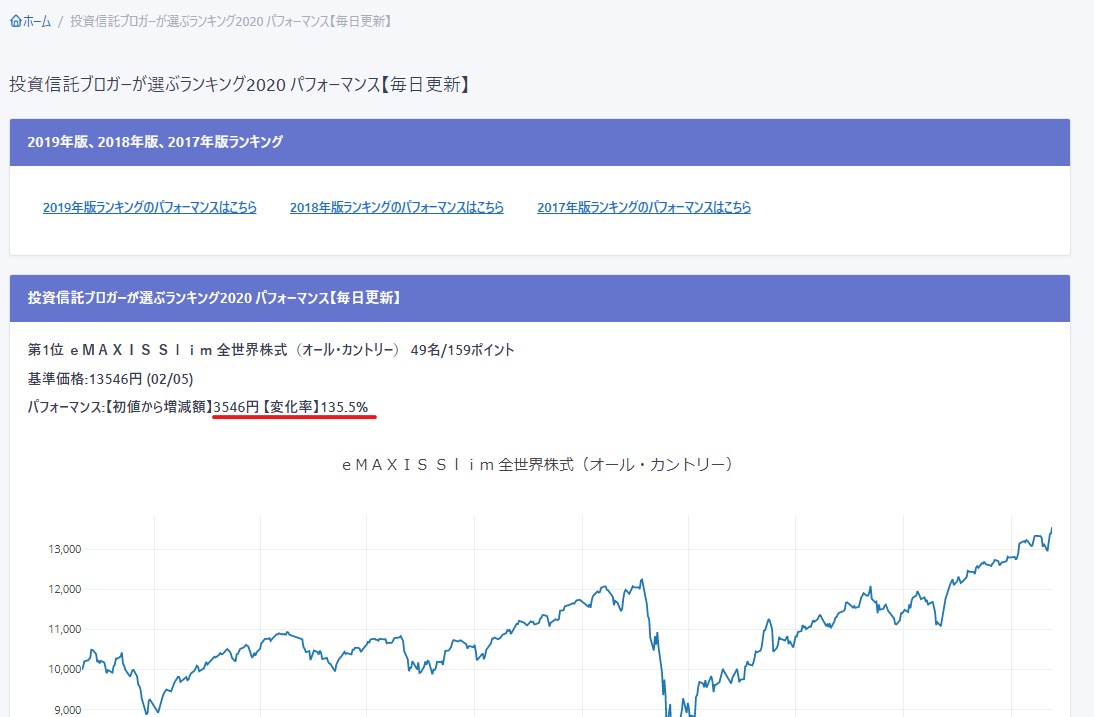Click the 基準価格:13546円 text line
This screenshot has height=717, width=1094.
pos(111,379)
